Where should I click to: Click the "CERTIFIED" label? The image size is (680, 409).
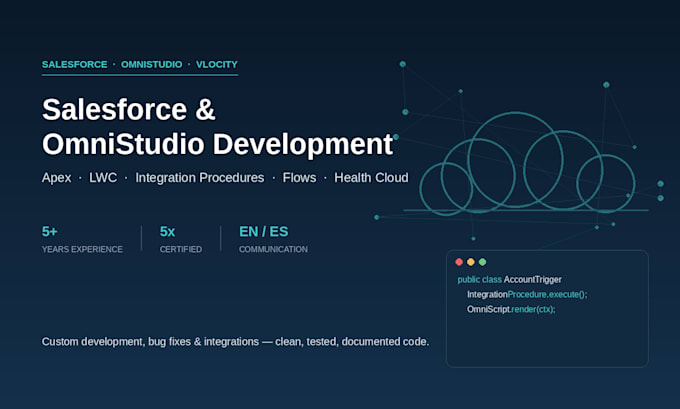click(181, 249)
